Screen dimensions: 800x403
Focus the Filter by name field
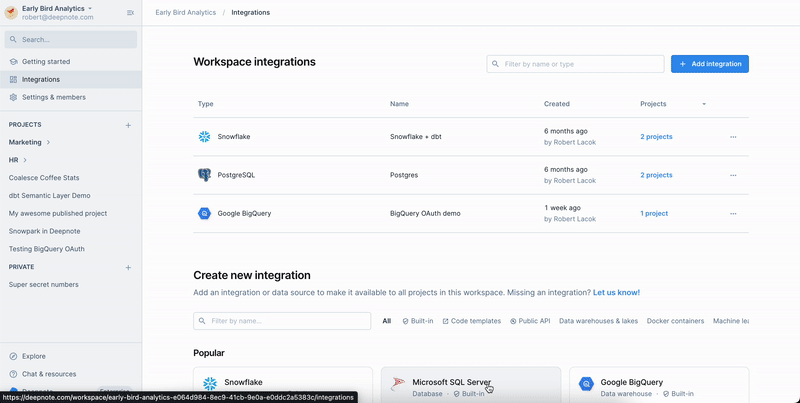tap(282, 321)
